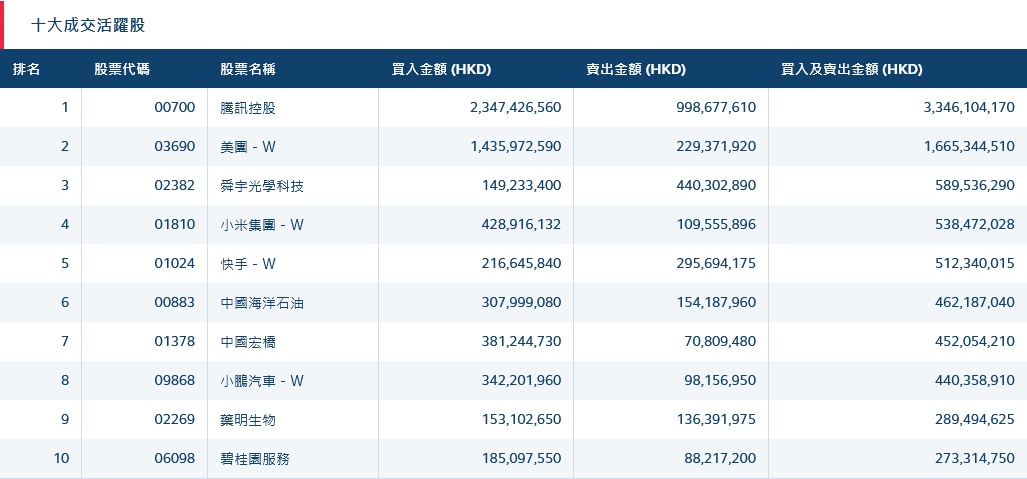Click the 排名 column header
Viewport: 1027px width, 479px height.
coord(26,69)
